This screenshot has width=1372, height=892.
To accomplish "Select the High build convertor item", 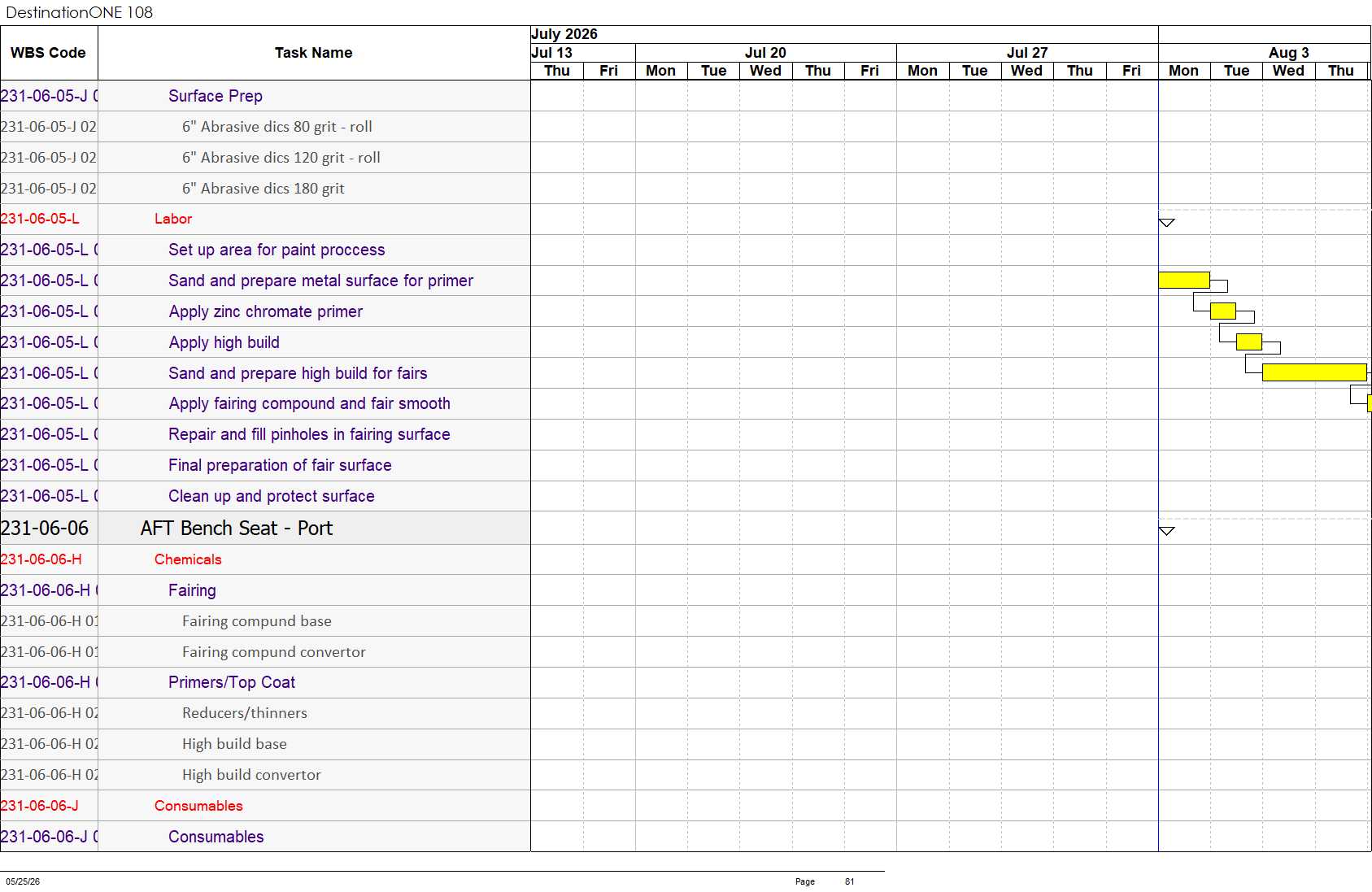I will click(251, 775).
